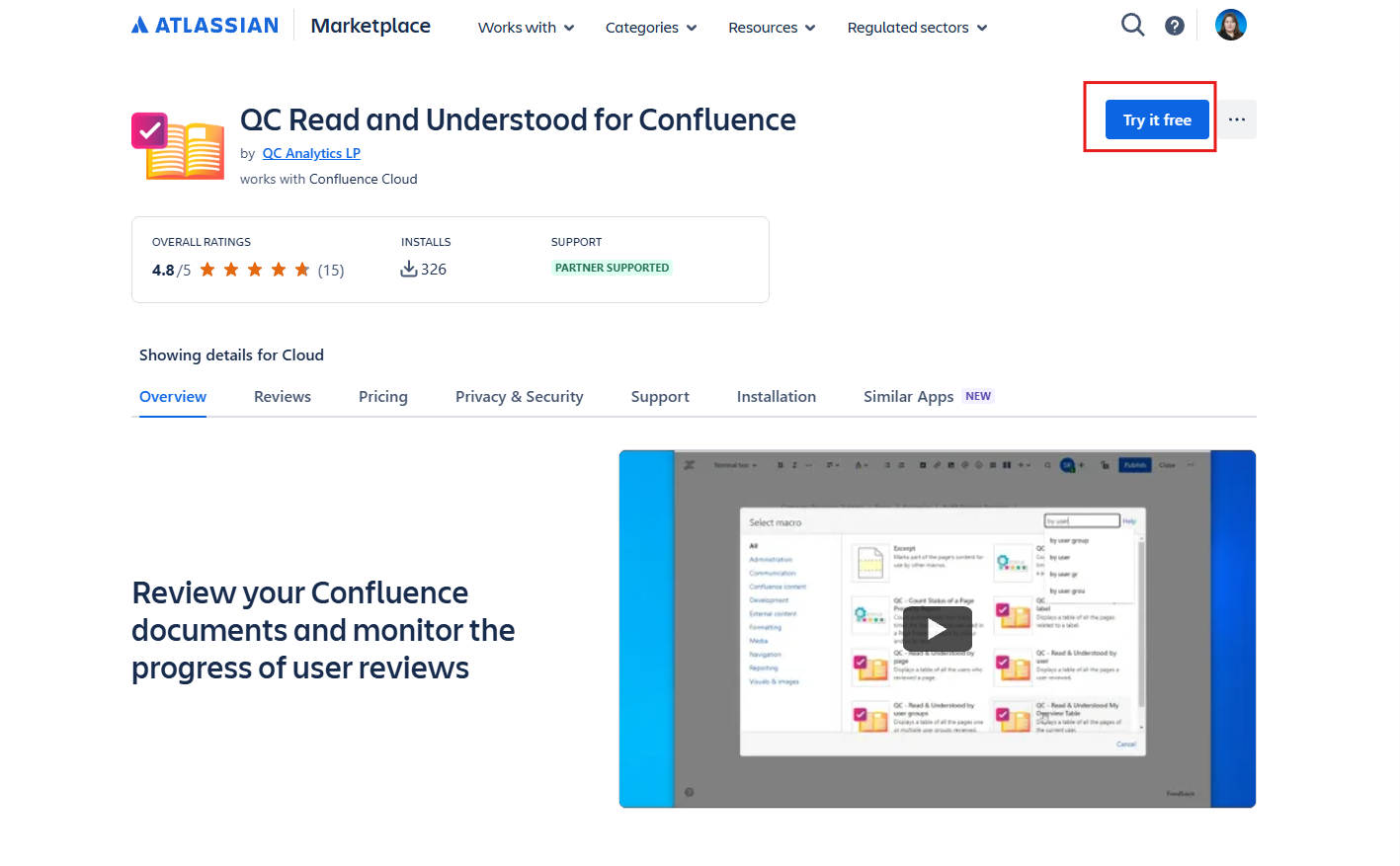The width and height of the screenshot is (1400, 866).
Task: Open the Privacy & Security tab
Action: [x=520, y=397]
